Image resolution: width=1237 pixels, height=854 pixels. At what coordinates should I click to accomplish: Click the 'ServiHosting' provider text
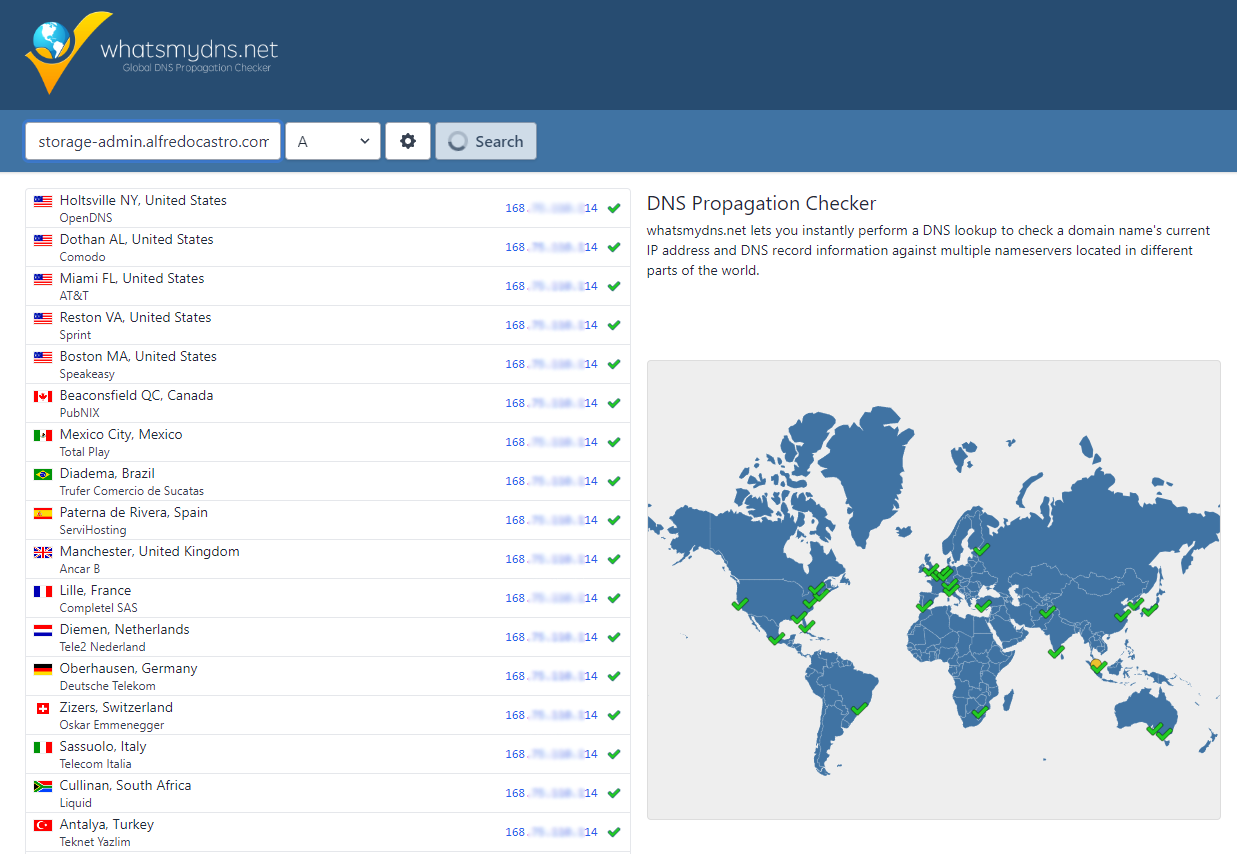[93, 530]
